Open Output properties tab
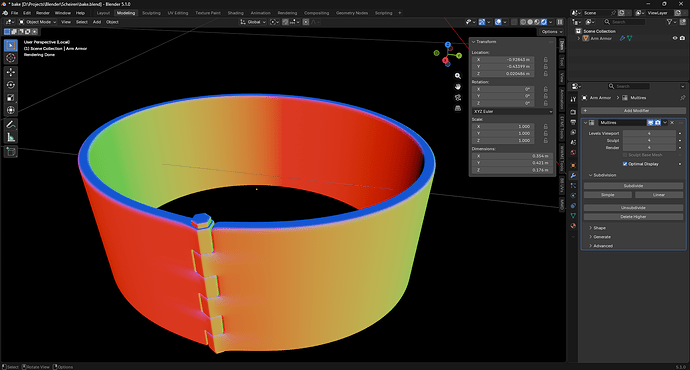The width and height of the screenshot is (690, 370). point(573,122)
